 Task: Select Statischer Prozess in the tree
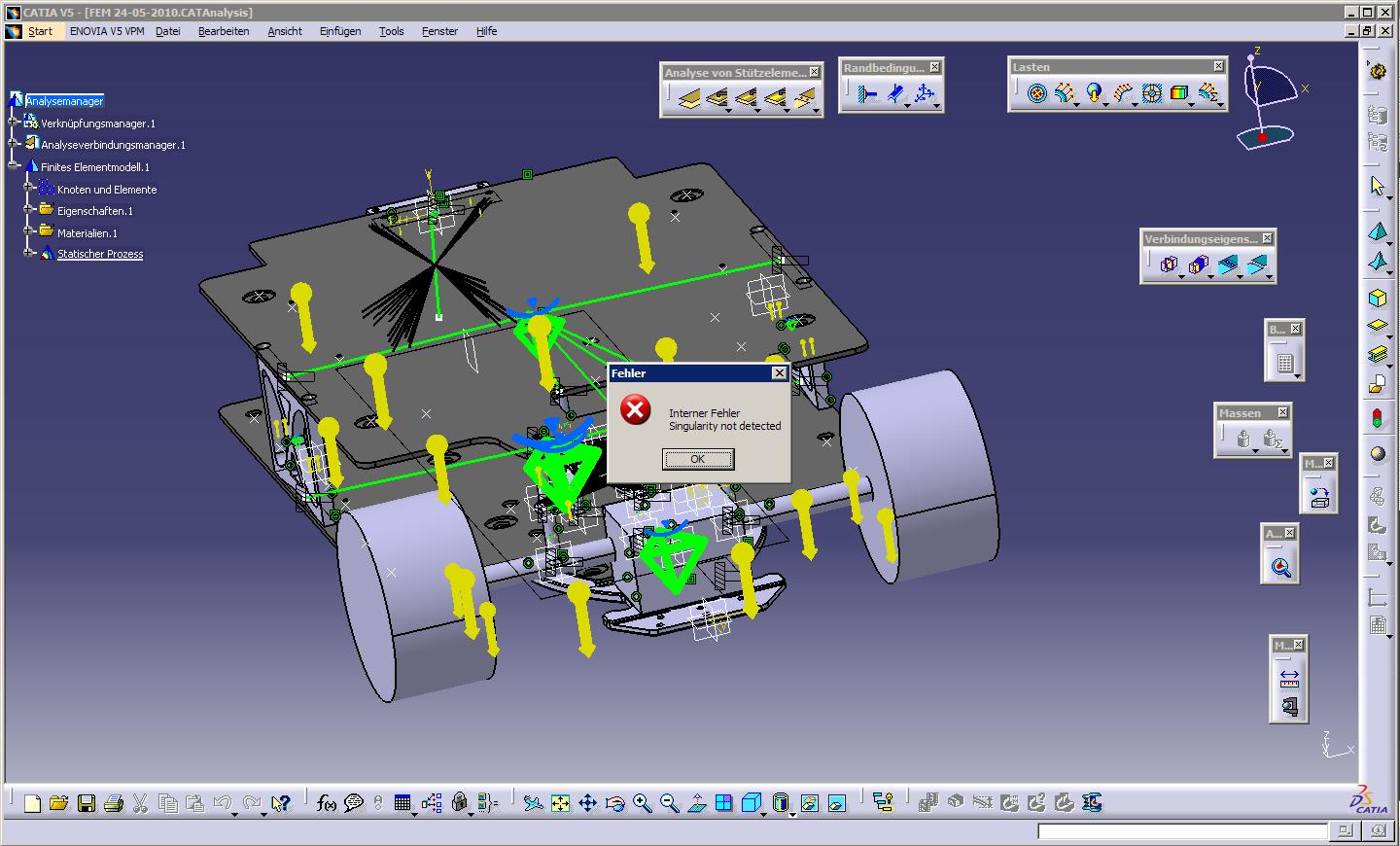click(x=100, y=254)
